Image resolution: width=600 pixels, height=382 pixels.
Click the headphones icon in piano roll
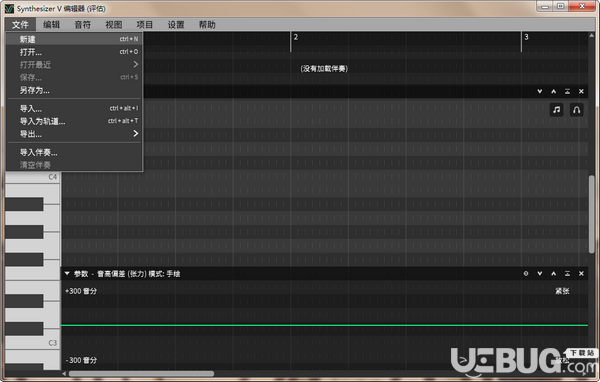pos(577,110)
